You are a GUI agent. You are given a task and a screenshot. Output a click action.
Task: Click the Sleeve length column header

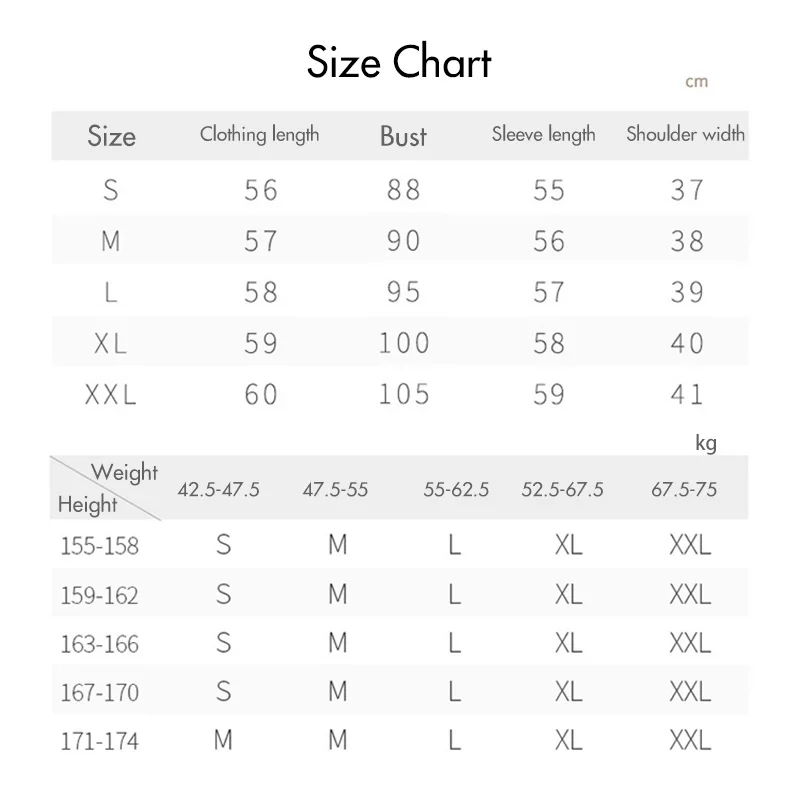[x=543, y=135]
